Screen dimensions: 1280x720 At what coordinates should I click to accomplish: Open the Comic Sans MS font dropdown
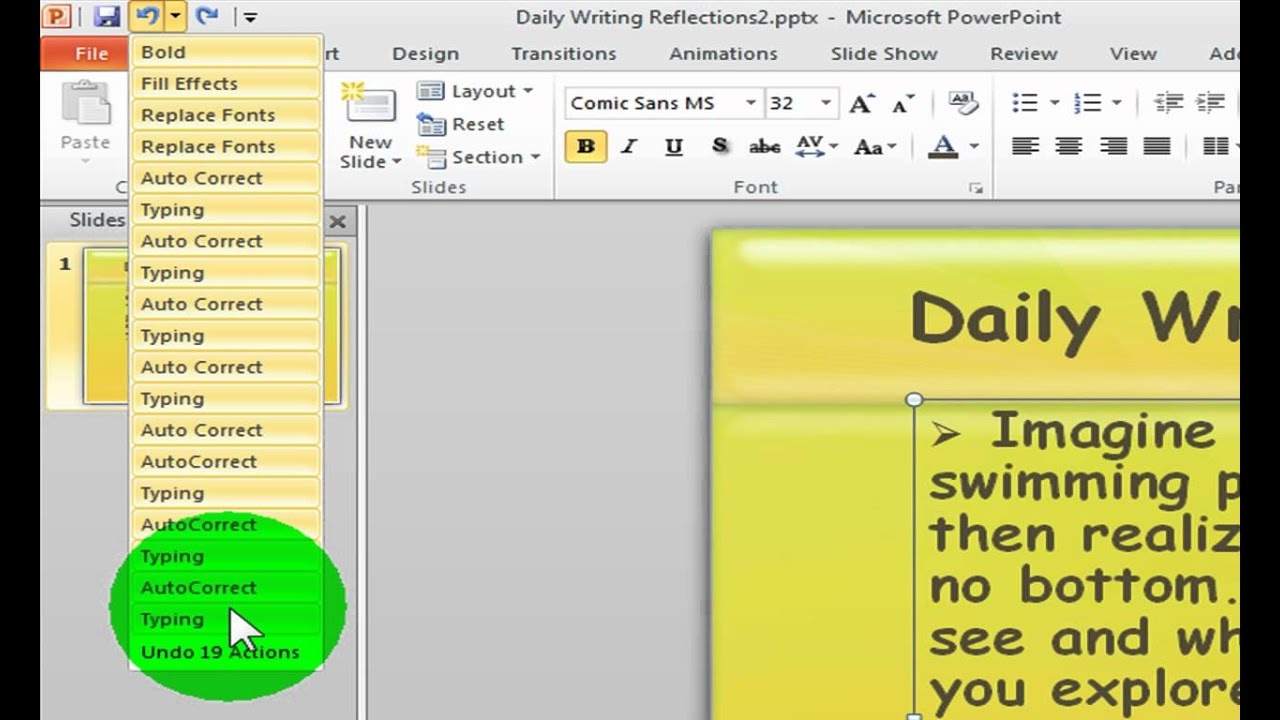coord(751,103)
